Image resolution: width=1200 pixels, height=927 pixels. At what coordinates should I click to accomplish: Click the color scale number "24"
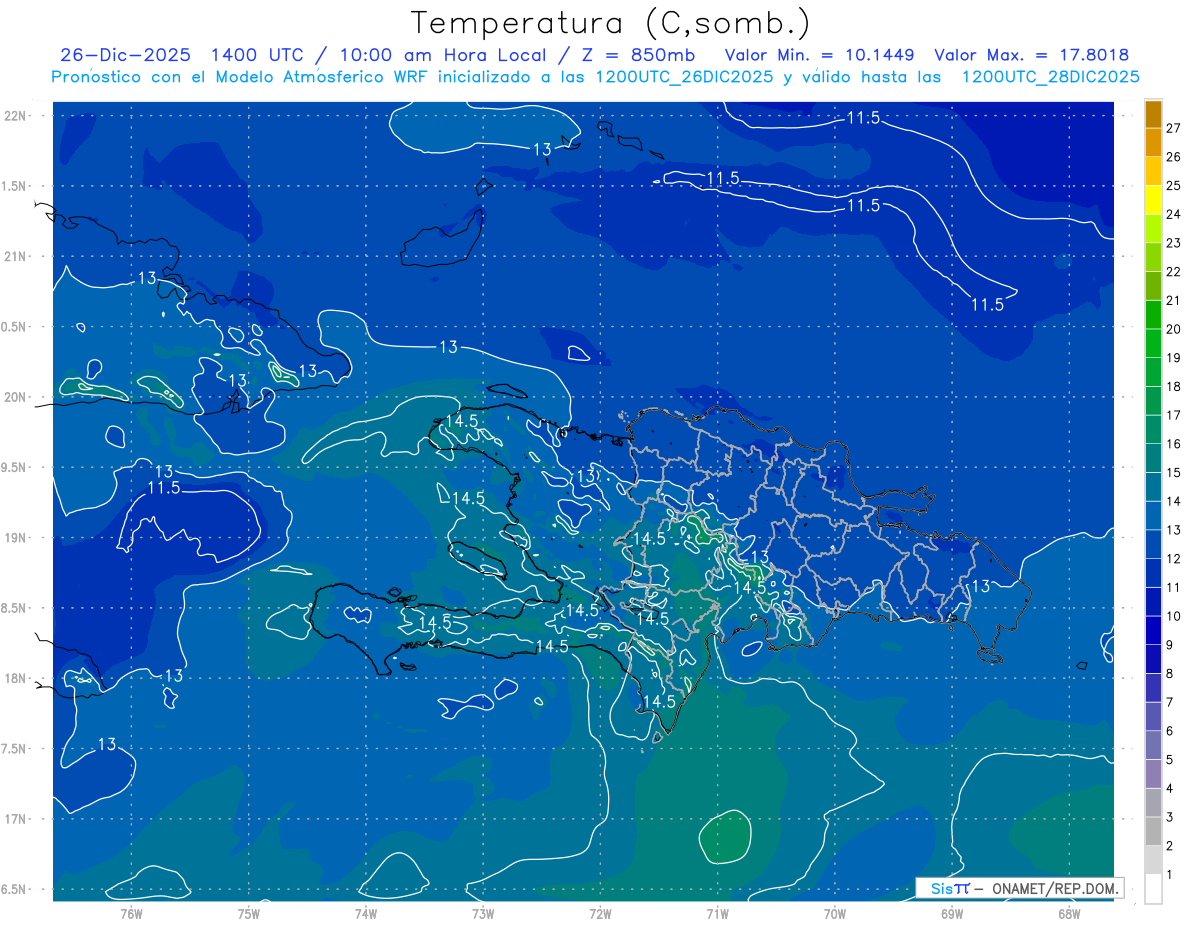(x=1174, y=214)
